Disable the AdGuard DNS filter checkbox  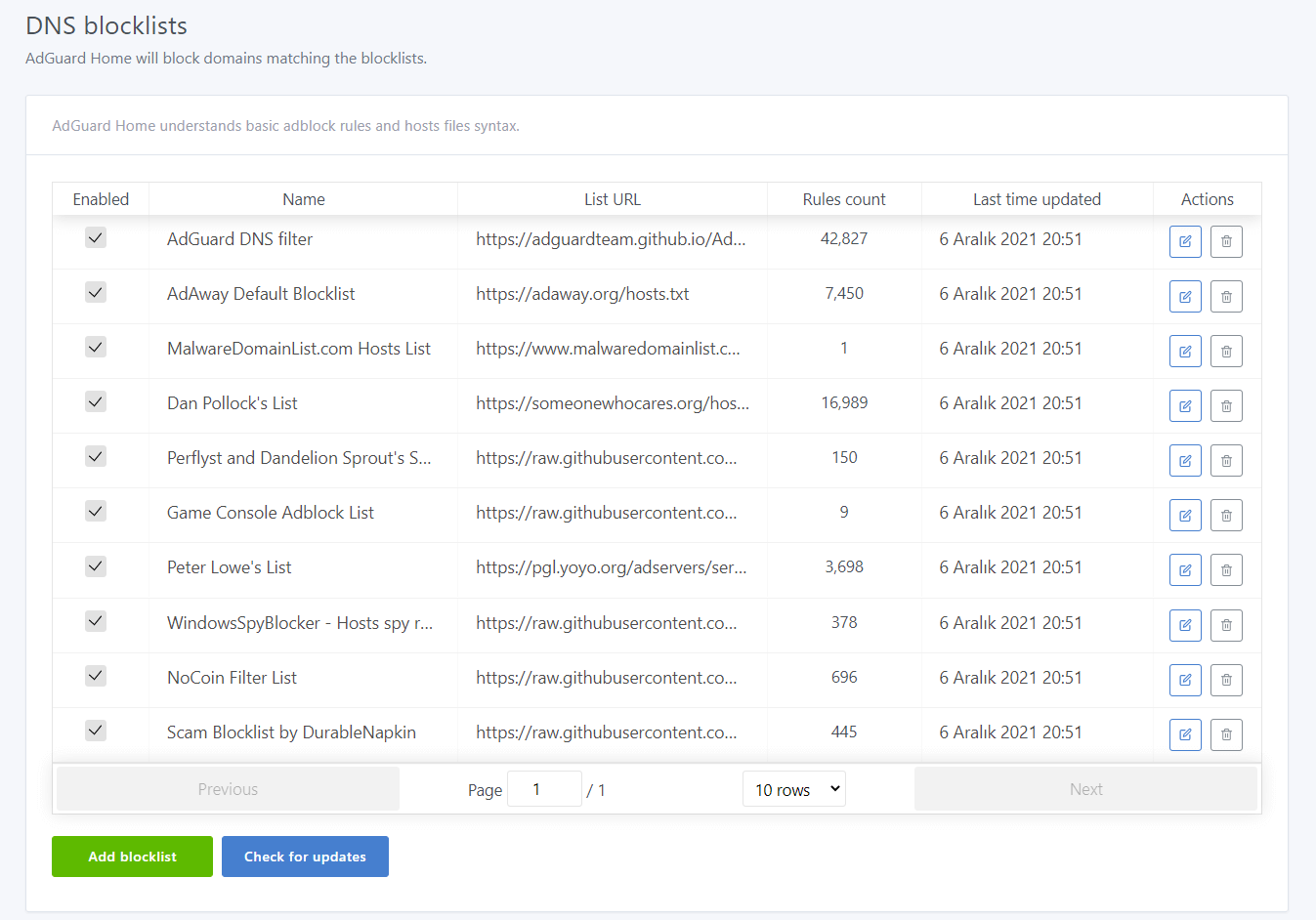96,237
